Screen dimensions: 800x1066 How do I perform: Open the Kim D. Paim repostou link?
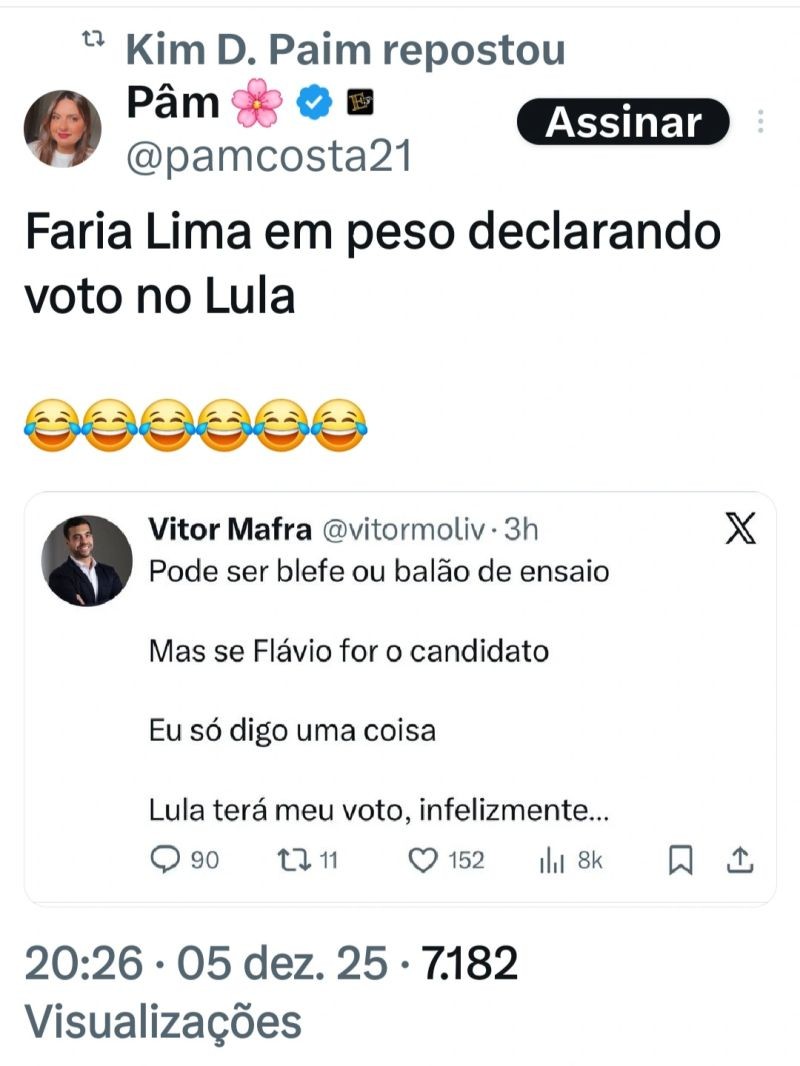[x=345, y=49]
